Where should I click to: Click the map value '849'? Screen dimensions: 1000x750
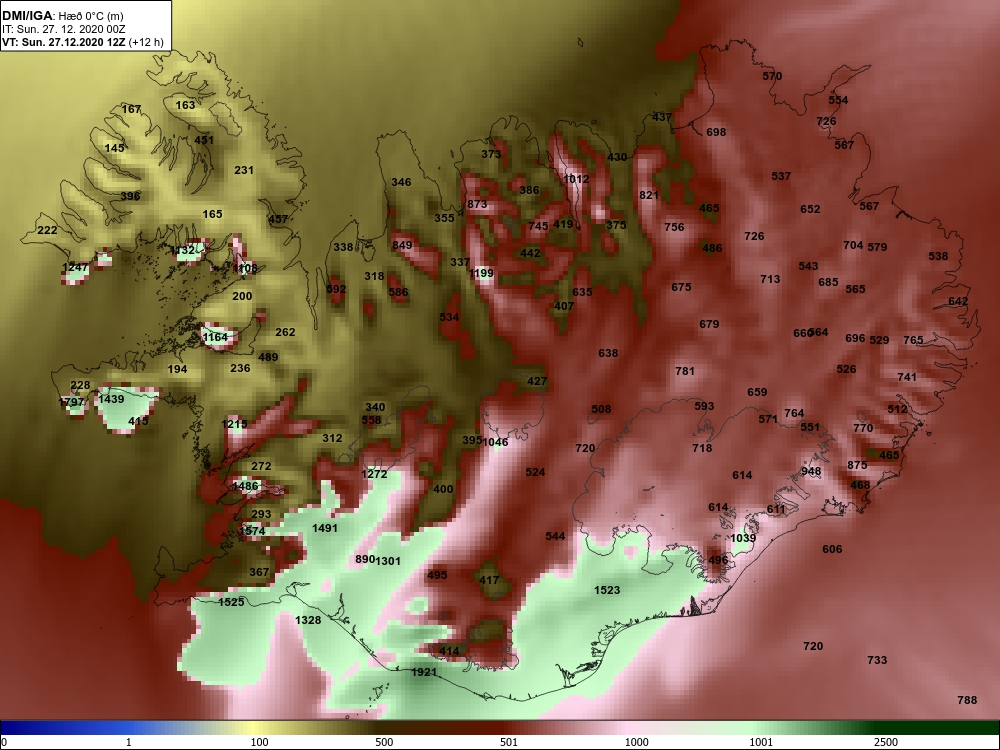(x=402, y=245)
